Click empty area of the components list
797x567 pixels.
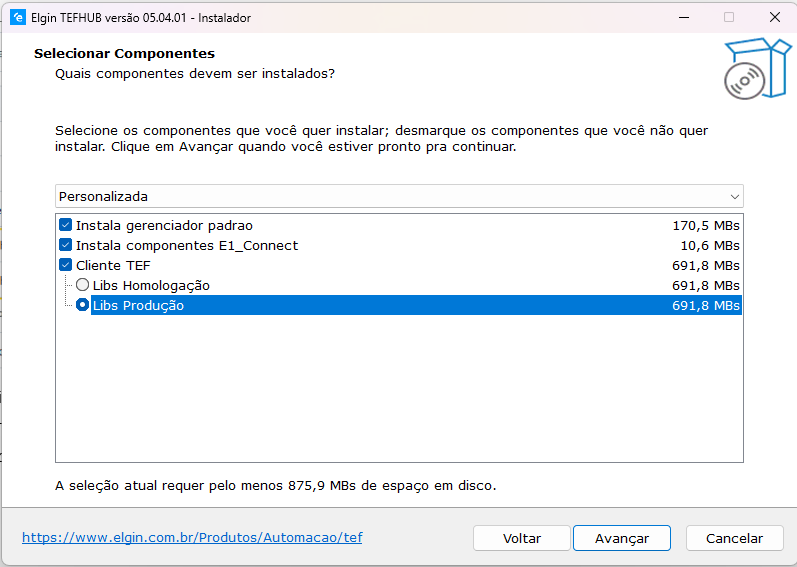point(398,390)
